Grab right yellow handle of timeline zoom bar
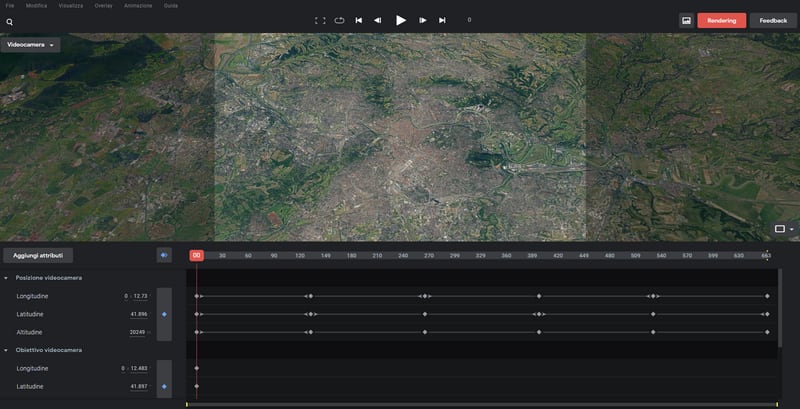Screen dimensions: 800x409 [777, 405]
